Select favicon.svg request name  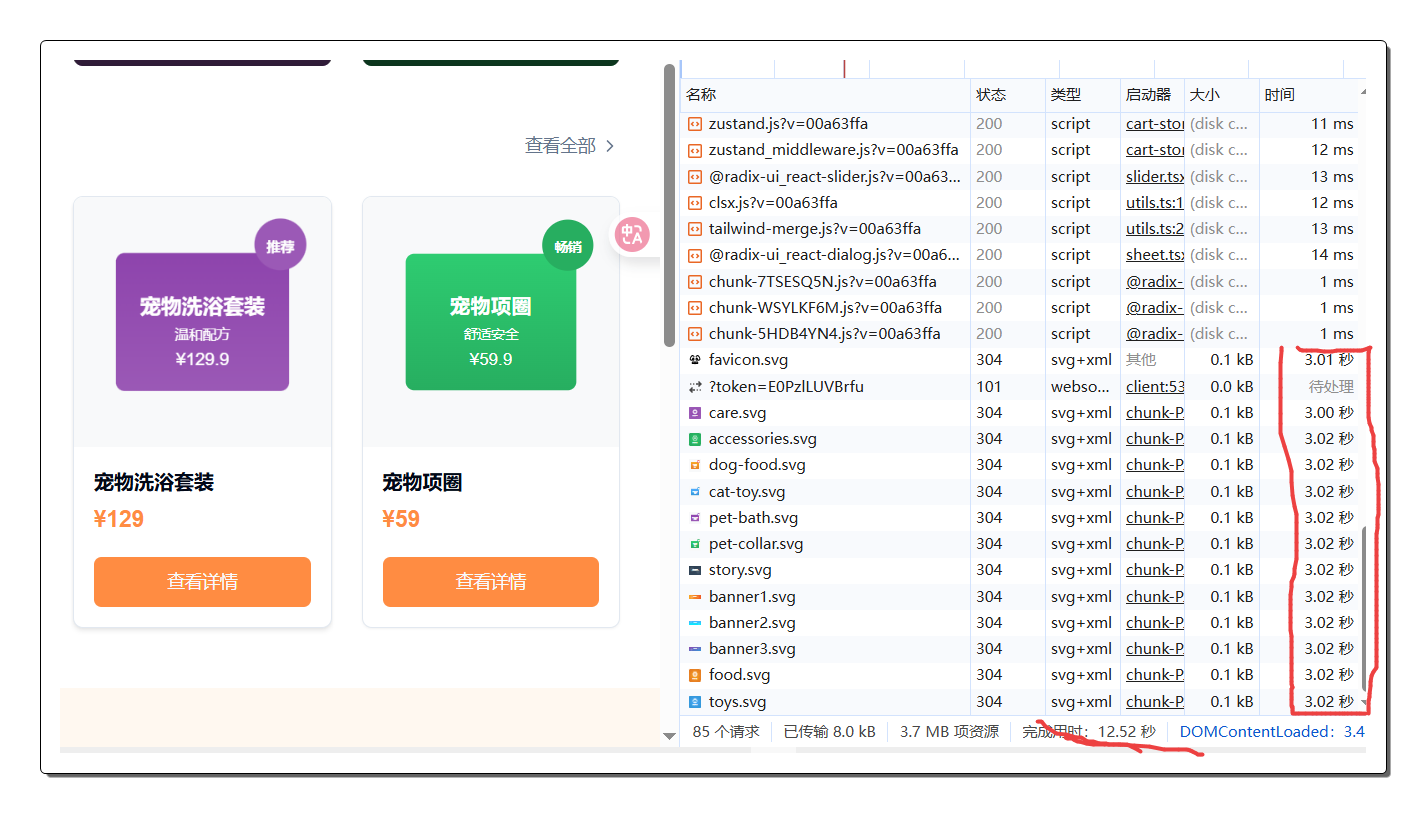click(748, 360)
